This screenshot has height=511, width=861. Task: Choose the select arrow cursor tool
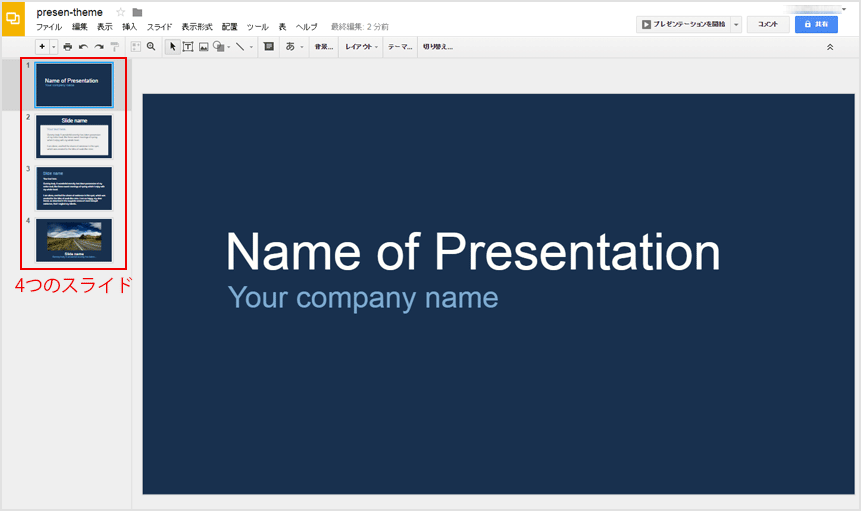(x=172, y=47)
